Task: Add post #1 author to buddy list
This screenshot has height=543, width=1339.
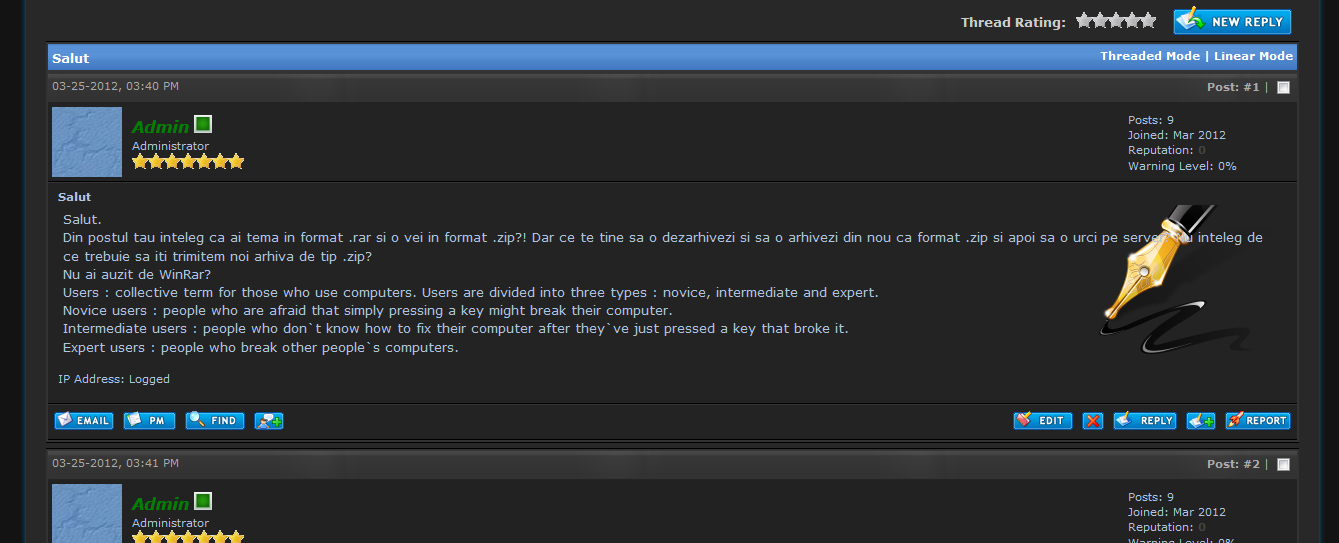Action: tap(269, 421)
